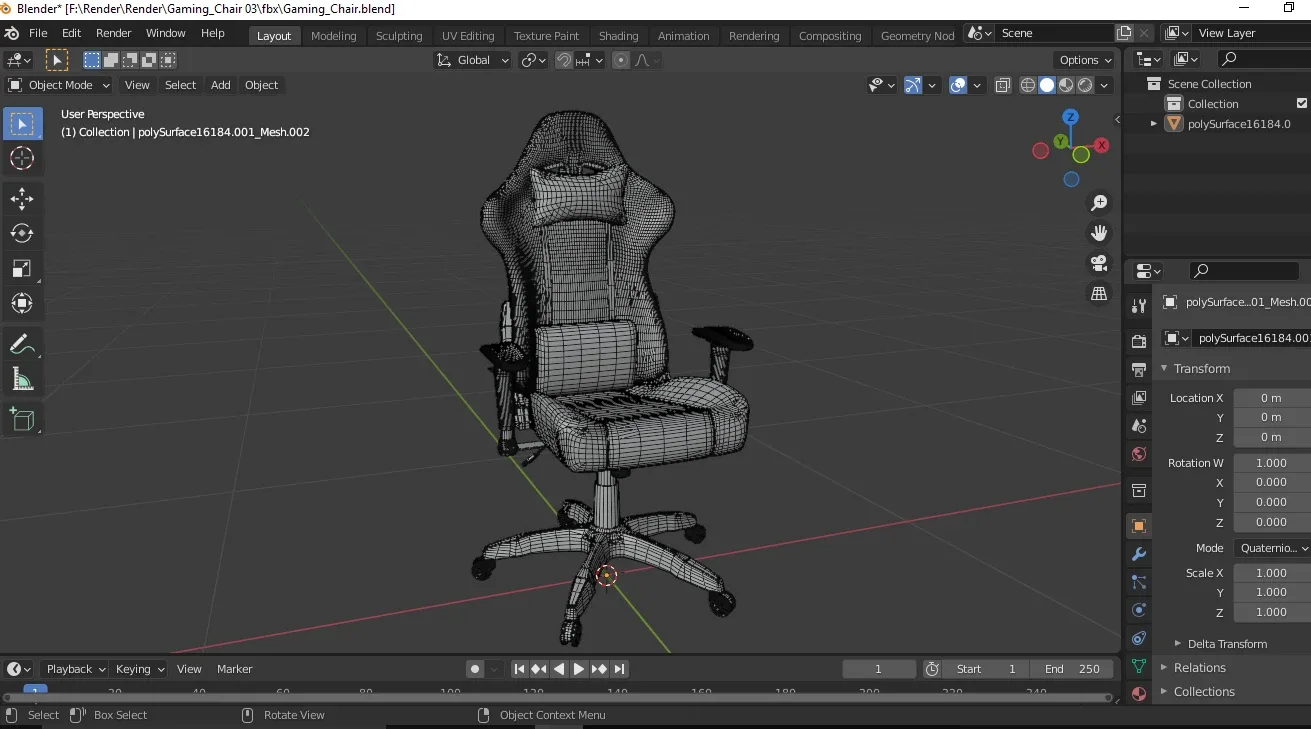Open the Material properties tab
This screenshot has width=1311, height=729.
click(x=1138, y=694)
